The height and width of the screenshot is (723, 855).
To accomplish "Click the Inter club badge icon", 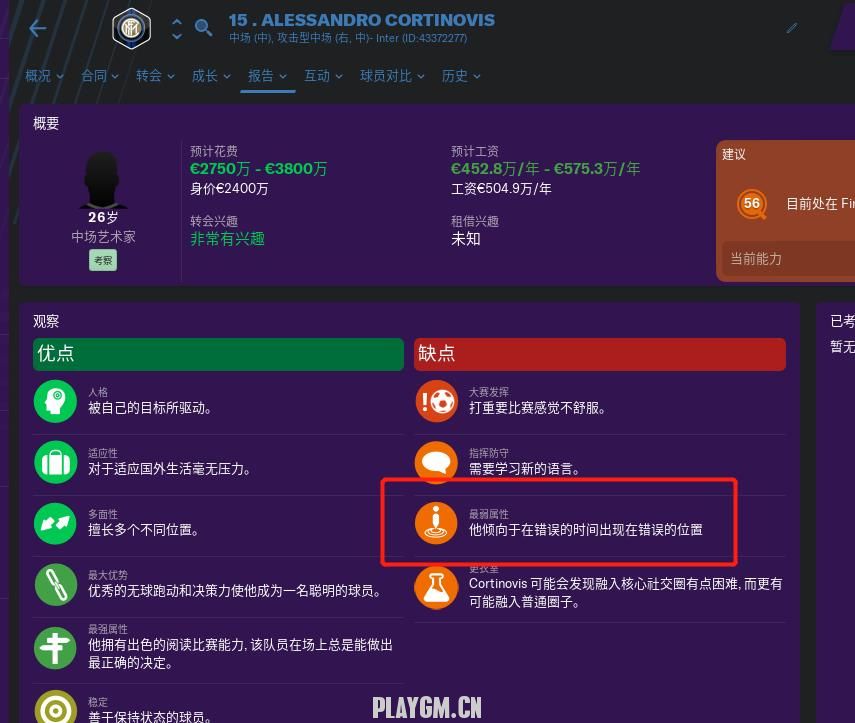I will coord(131,28).
